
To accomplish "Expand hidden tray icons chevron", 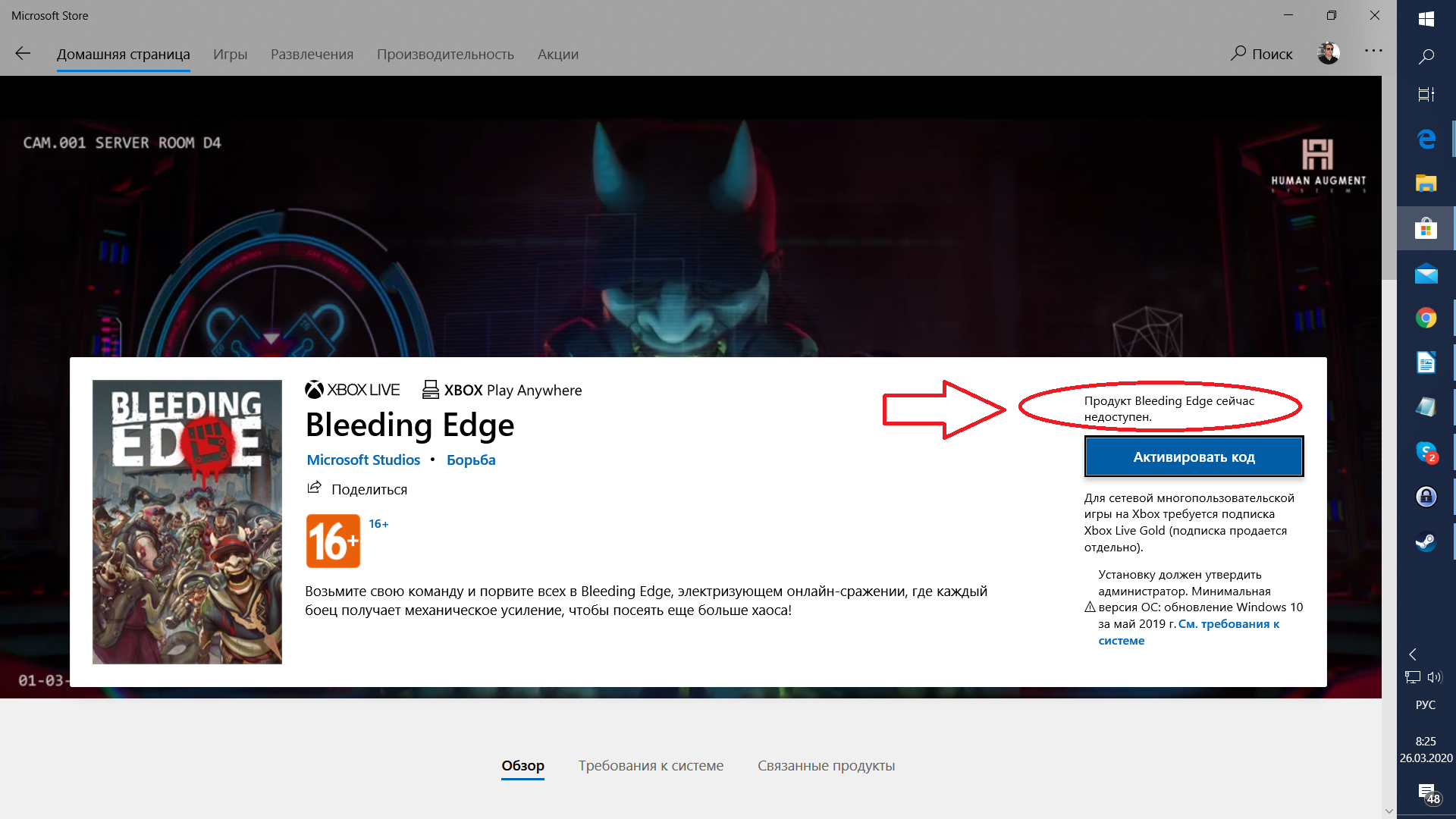I will (1413, 654).
